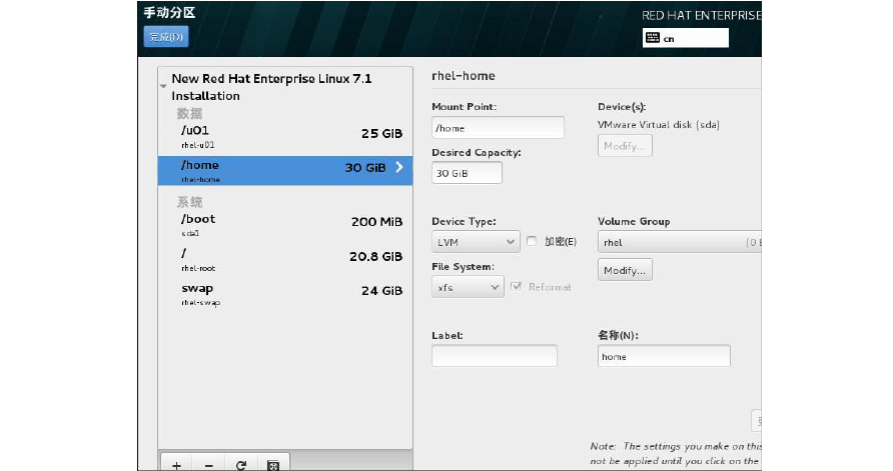
Task: Click Modify button under Volume Group
Action: (625, 270)
